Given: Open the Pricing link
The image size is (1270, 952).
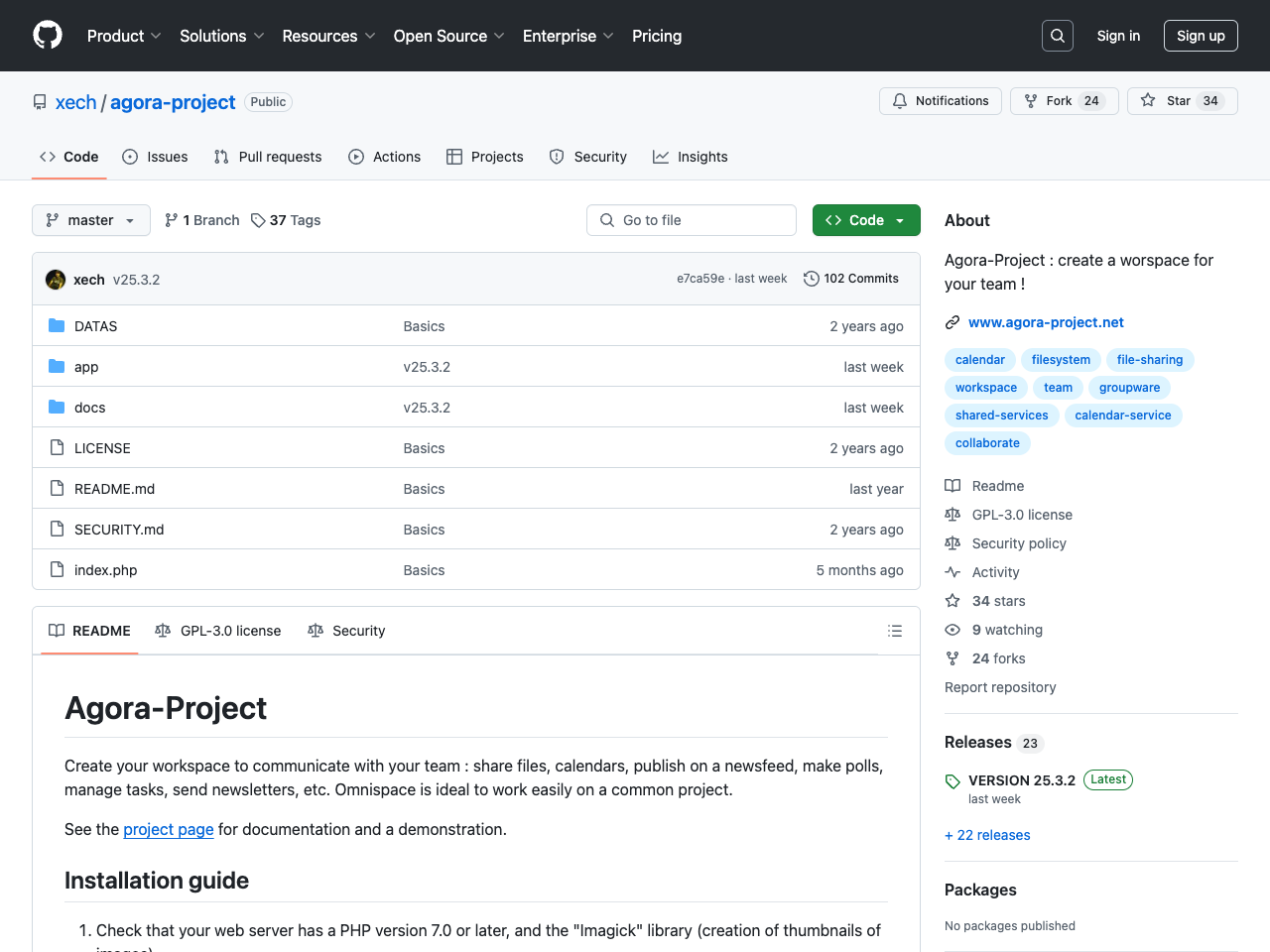Looking at the screenshot, I should [x=657, y=36].
